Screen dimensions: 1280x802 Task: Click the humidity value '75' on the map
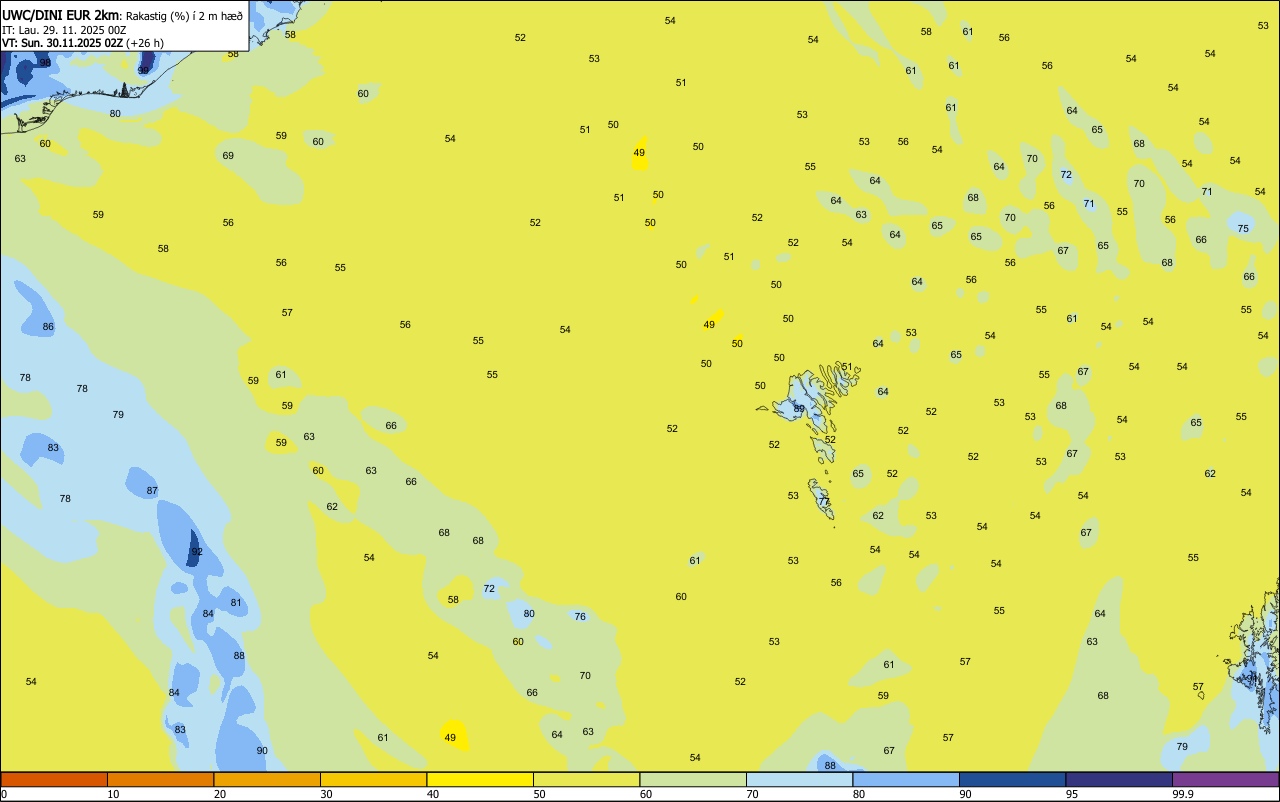point(1243,229)
